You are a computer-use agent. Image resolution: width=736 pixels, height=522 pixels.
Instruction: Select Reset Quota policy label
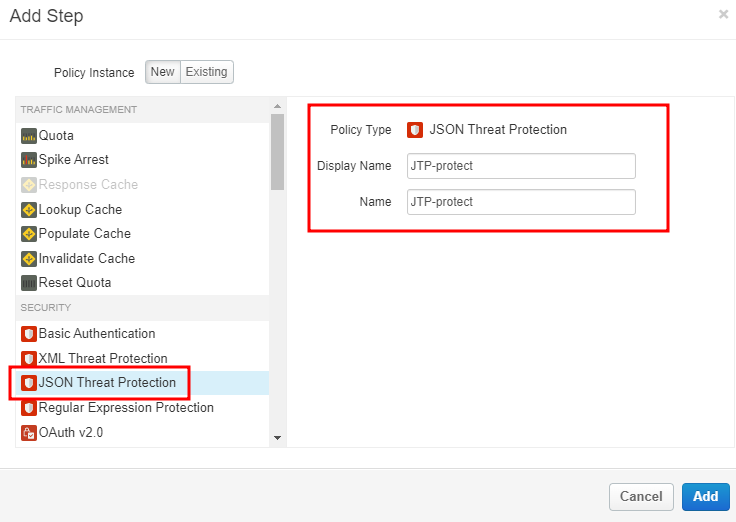tap(75, 283)
